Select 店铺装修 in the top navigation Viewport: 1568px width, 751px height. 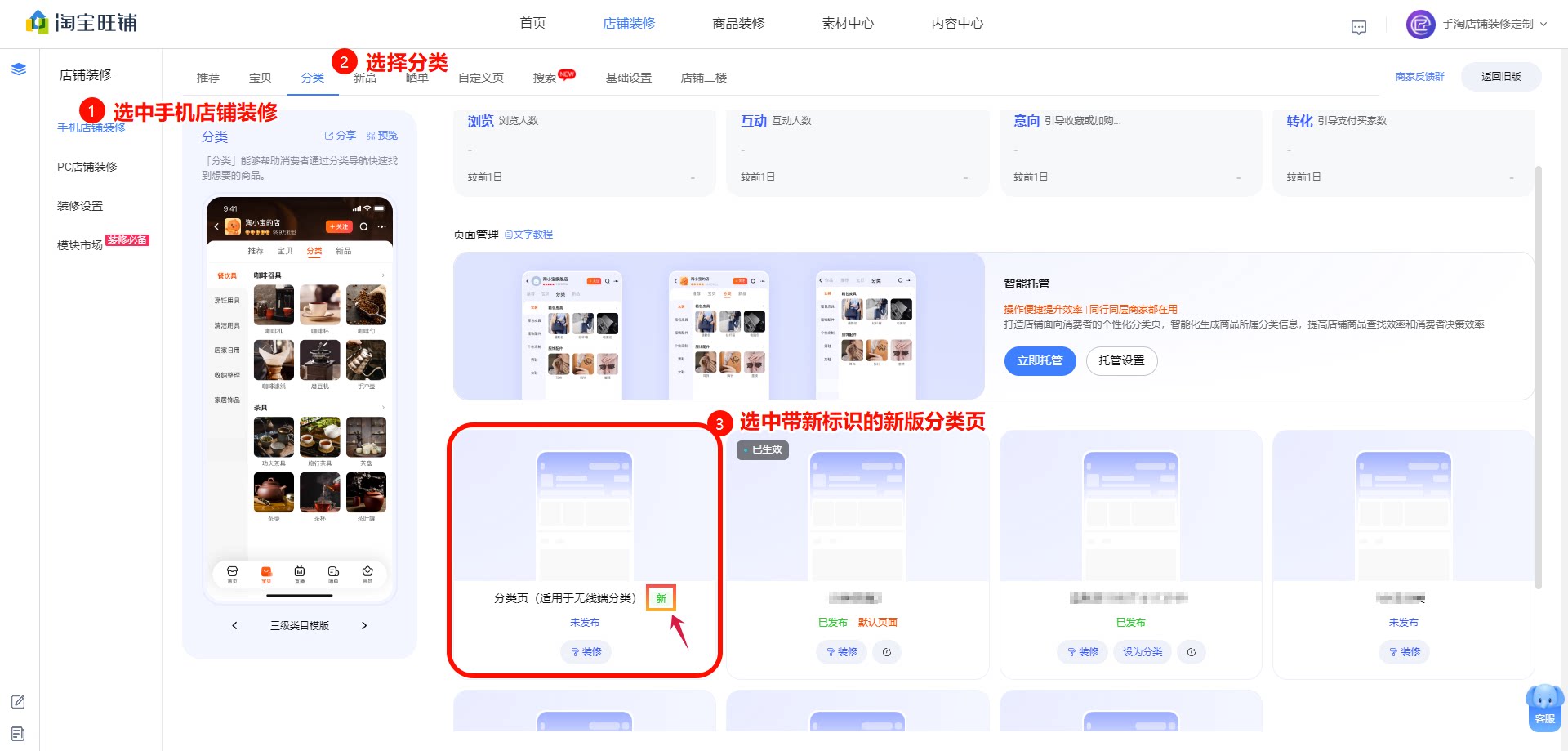(629, 23)
